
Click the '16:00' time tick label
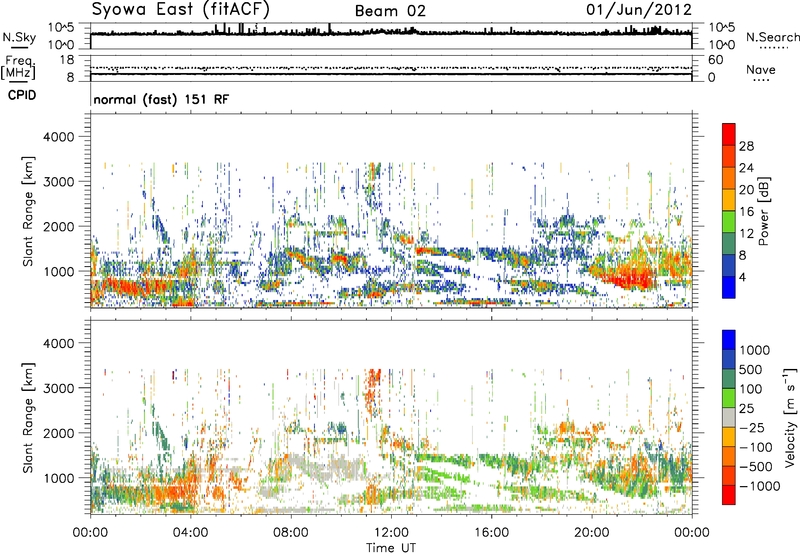[x=491, y=533]
